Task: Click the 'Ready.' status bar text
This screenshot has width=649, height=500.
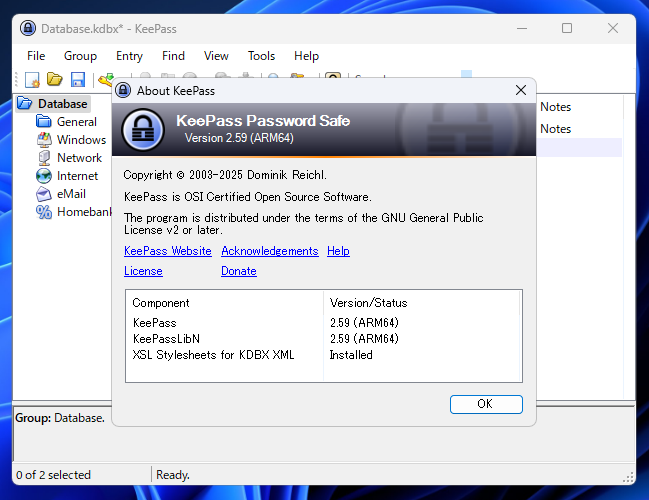Action: [x=173, y=475]
